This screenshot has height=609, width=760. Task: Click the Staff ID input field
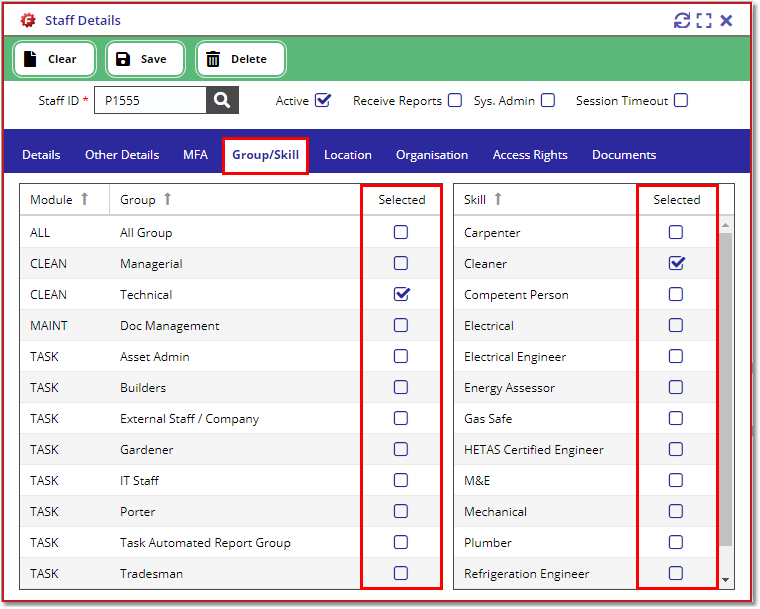[150, 100]
